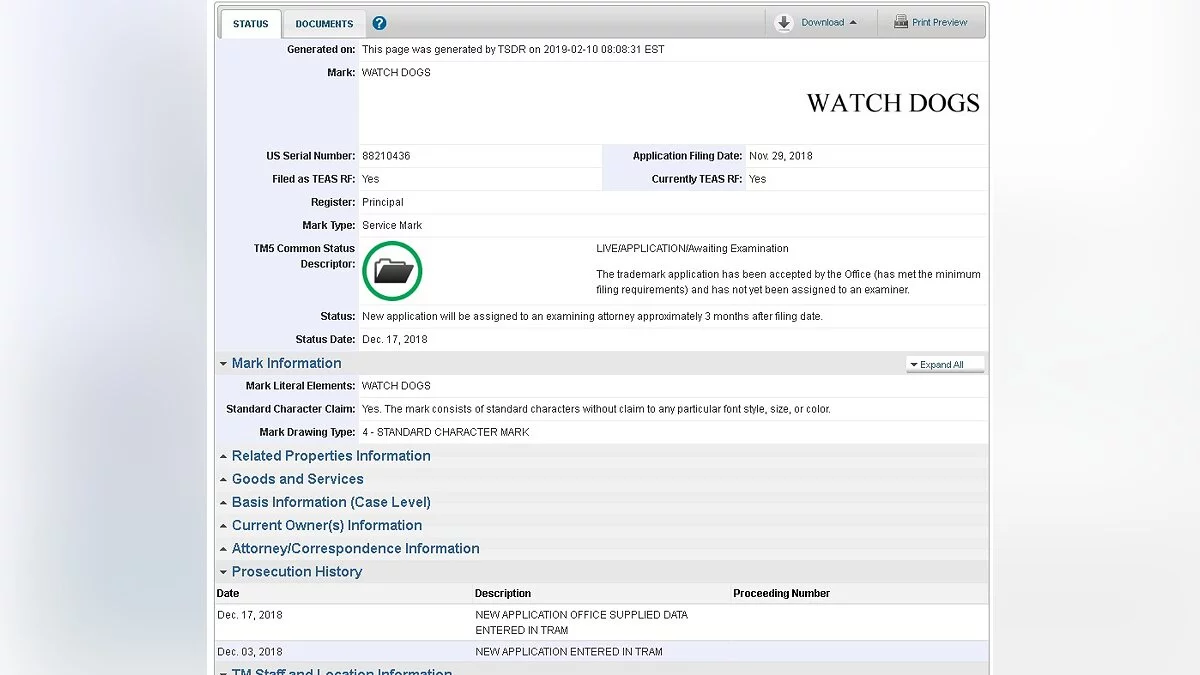Click the large WATCH DOGS mark image
1200x675 pixels.
892,103
